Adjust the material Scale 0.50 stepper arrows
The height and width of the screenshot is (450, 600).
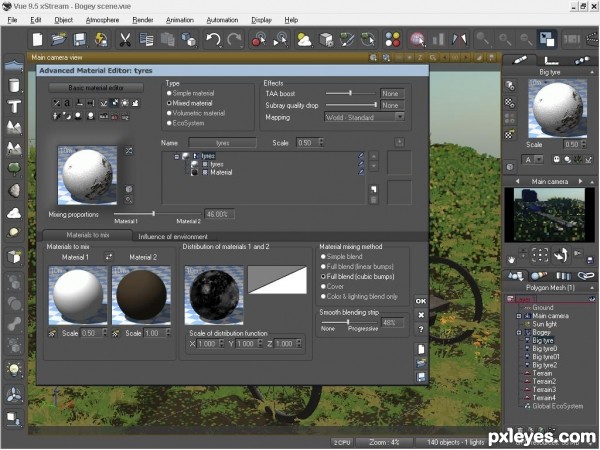pyautogui.click(x=321, y=142)
